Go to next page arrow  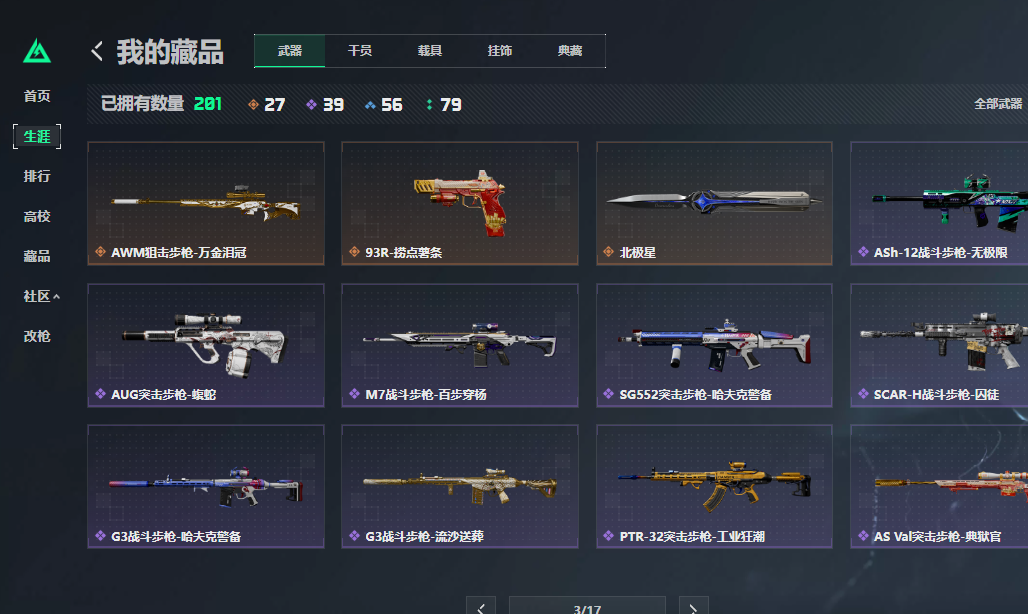(x=694, y=607)
